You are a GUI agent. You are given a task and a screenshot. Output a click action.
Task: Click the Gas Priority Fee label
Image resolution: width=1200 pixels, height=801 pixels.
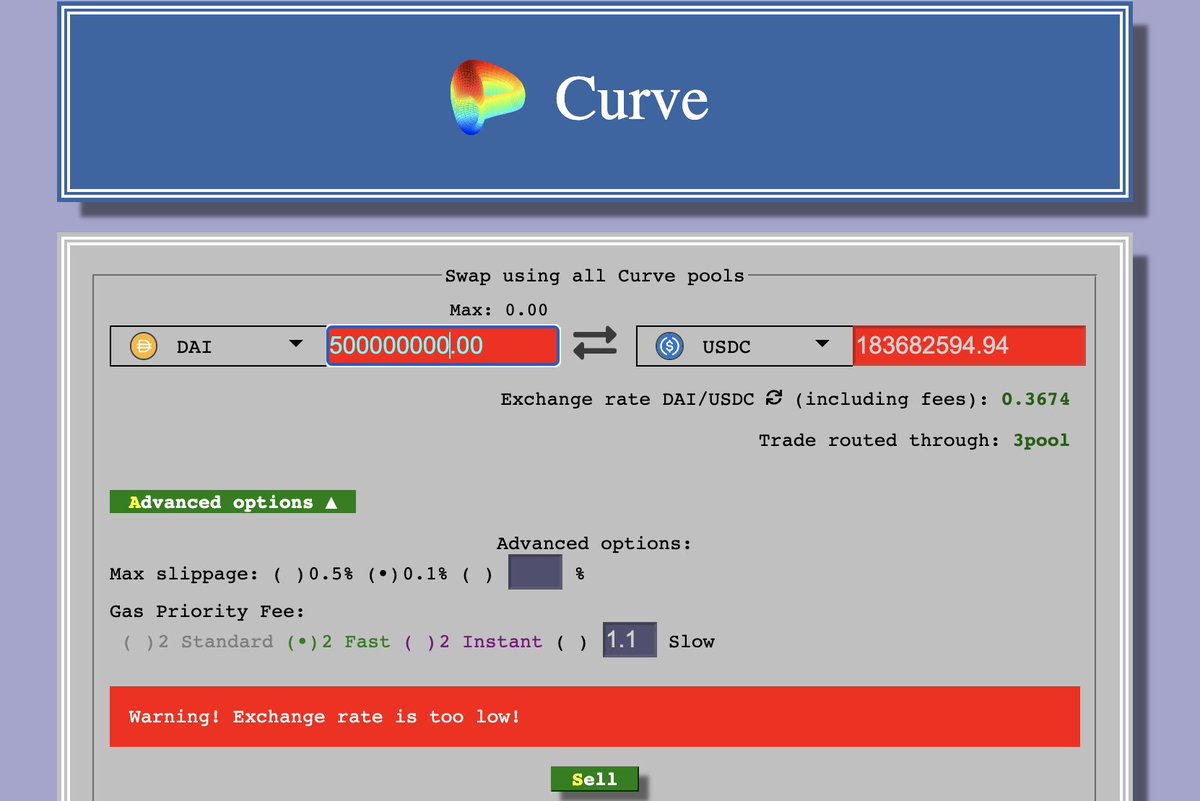pos(207,611)
